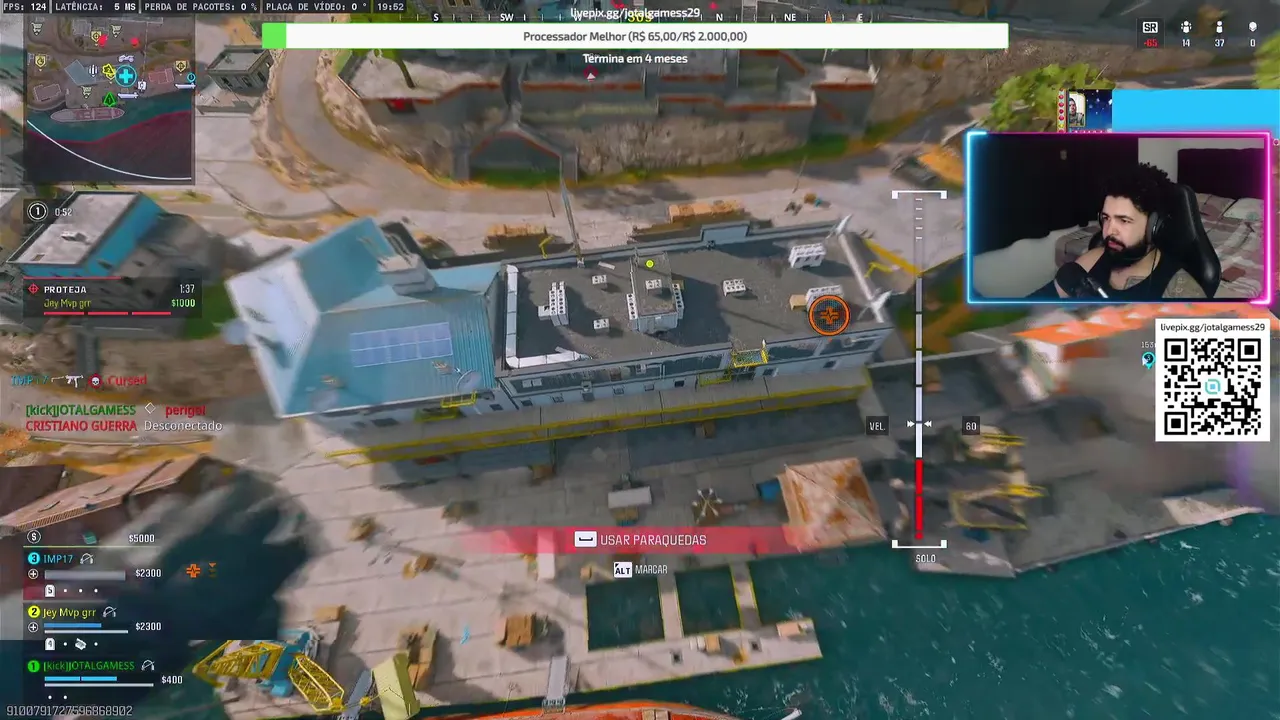Click the Processador Melhor donation goal bar
The height and width of the screenshot is (720, 1280).
click(x=635, y=36)
